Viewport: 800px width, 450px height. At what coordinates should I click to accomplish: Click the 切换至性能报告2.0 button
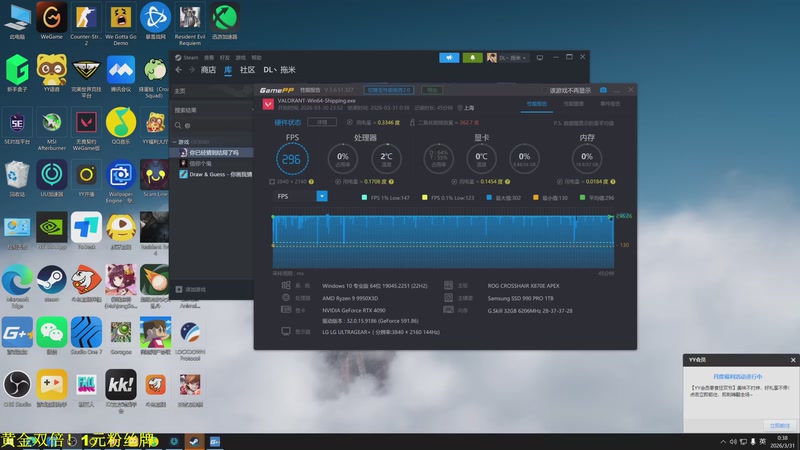(389, 90)
